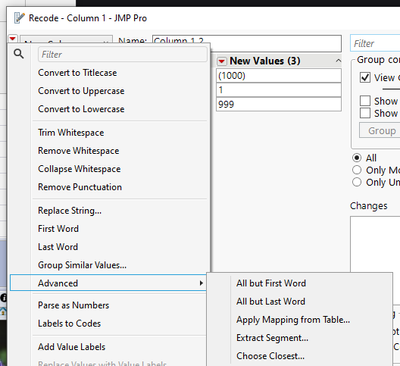Open Choose Closest... option

[270, 356]
